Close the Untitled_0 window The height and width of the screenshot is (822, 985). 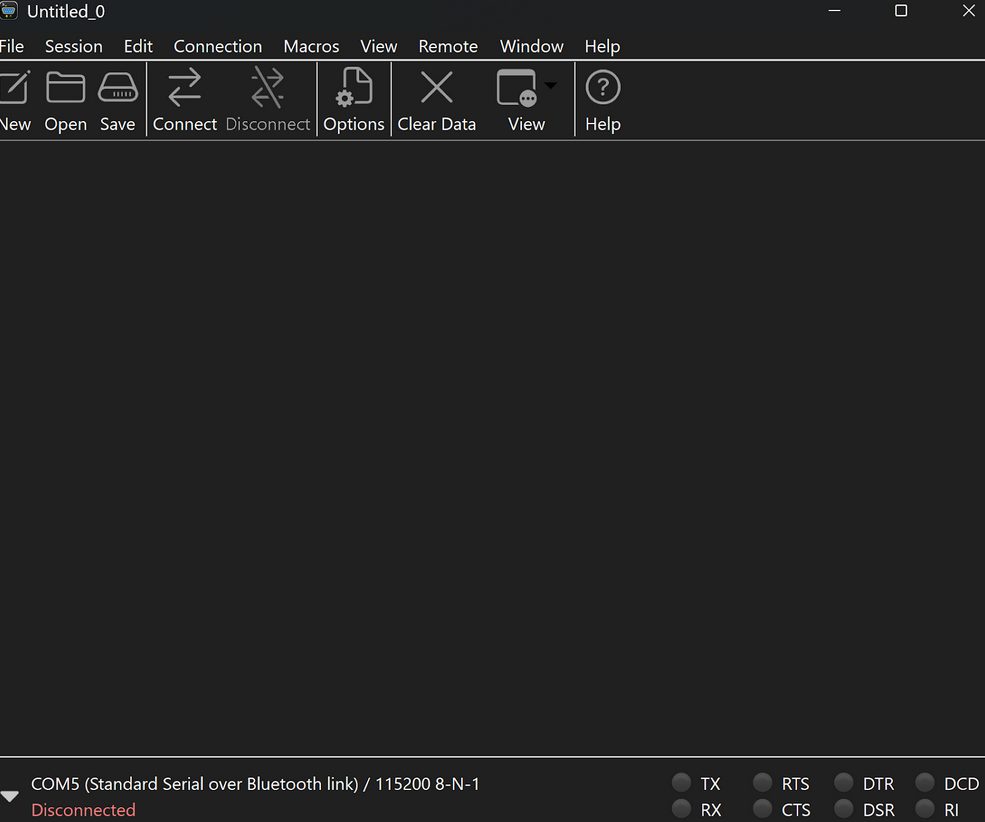pyautogui.click(x=969, y=11)
